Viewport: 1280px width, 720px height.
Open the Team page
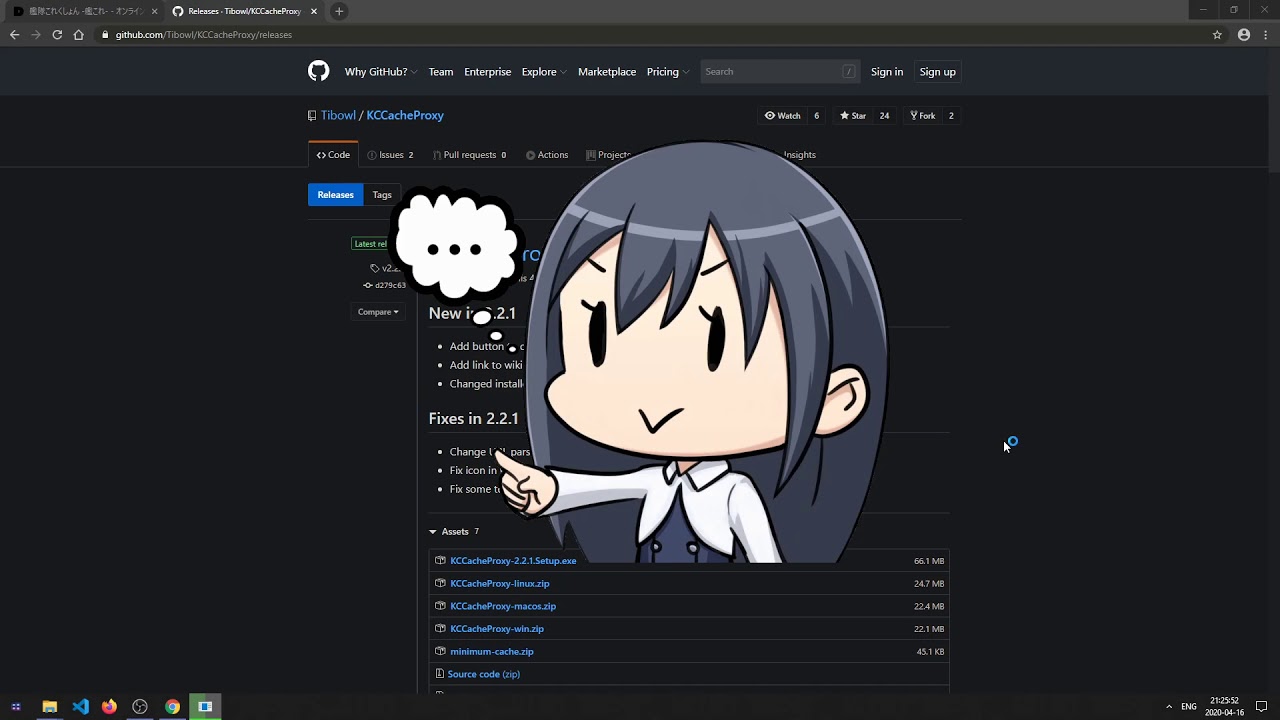(441, 72)
